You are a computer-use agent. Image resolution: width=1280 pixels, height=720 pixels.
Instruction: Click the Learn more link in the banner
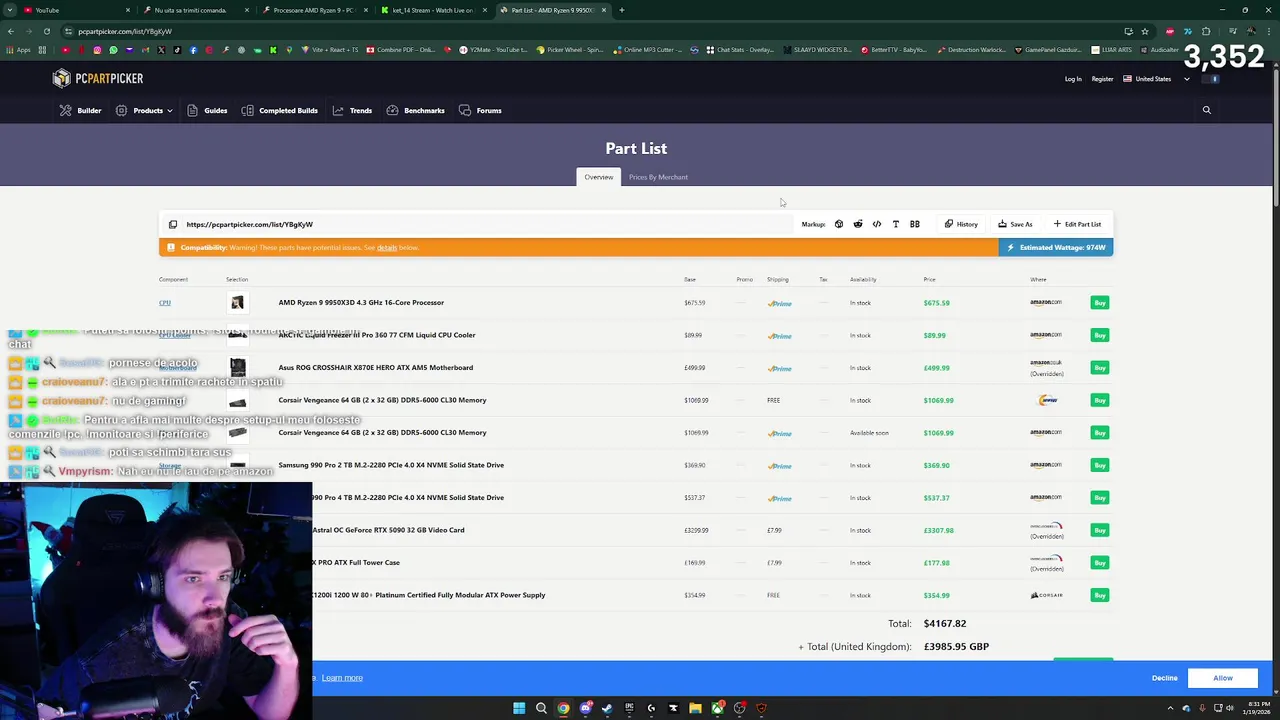(342, 678)
